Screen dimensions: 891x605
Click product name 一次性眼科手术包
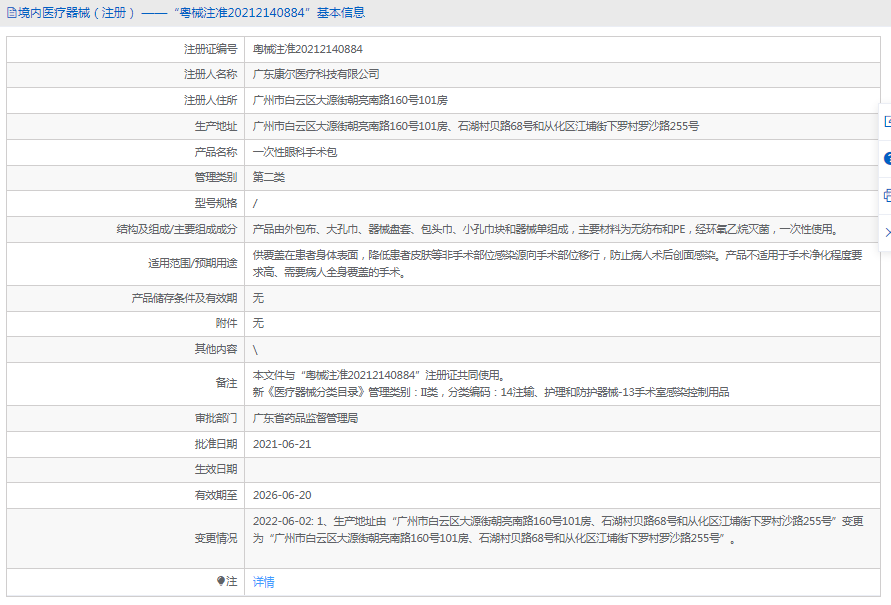point(295,152)
